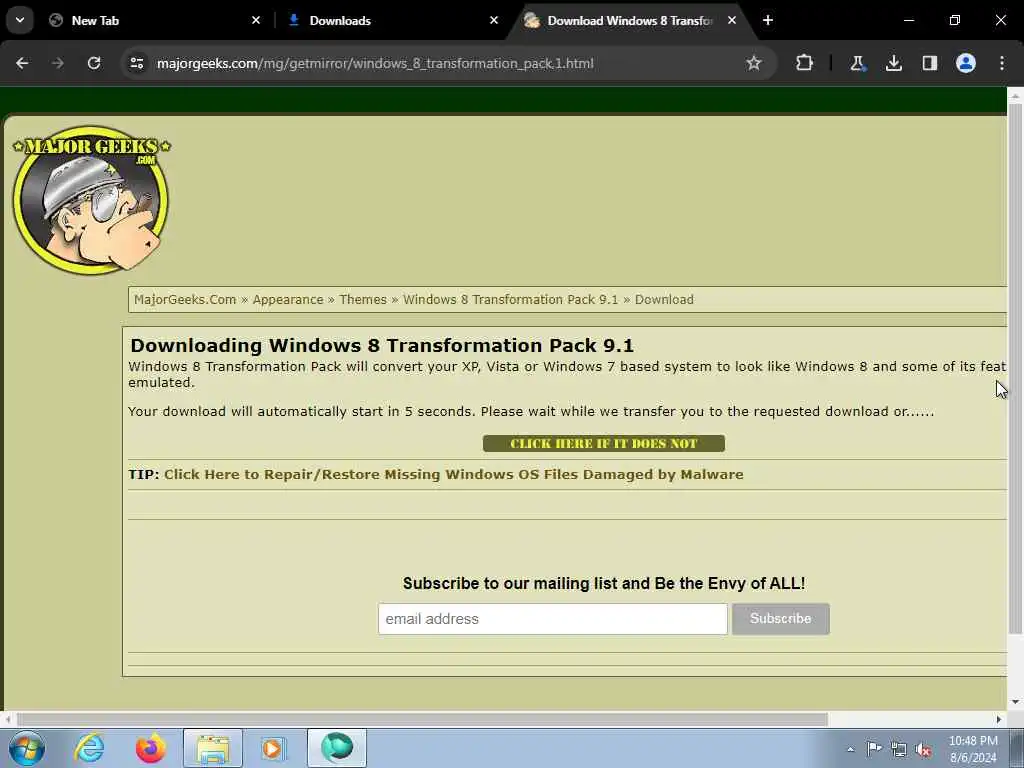Screen dimensions: 1024x768
Task: Reload the current page
Action: (94, 63)
